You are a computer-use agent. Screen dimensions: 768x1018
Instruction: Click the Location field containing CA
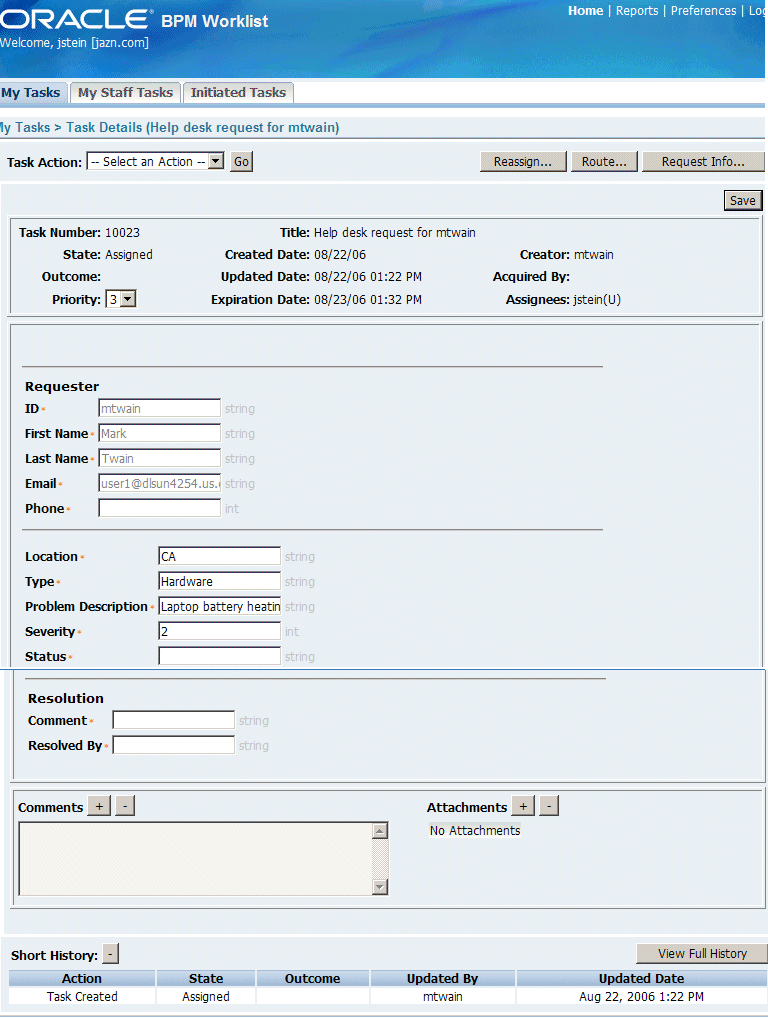(x=219, y=556)
